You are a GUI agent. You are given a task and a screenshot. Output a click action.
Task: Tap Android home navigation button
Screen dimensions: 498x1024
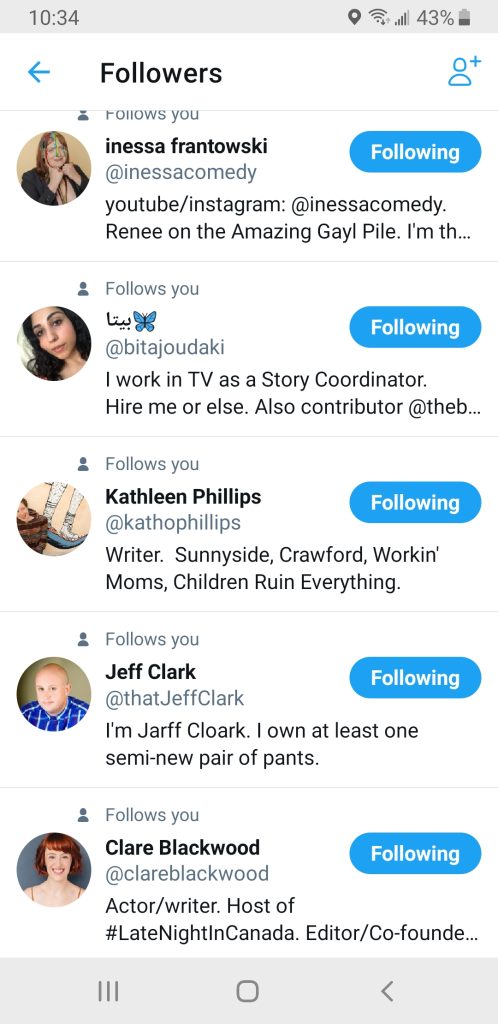[247, 991]
